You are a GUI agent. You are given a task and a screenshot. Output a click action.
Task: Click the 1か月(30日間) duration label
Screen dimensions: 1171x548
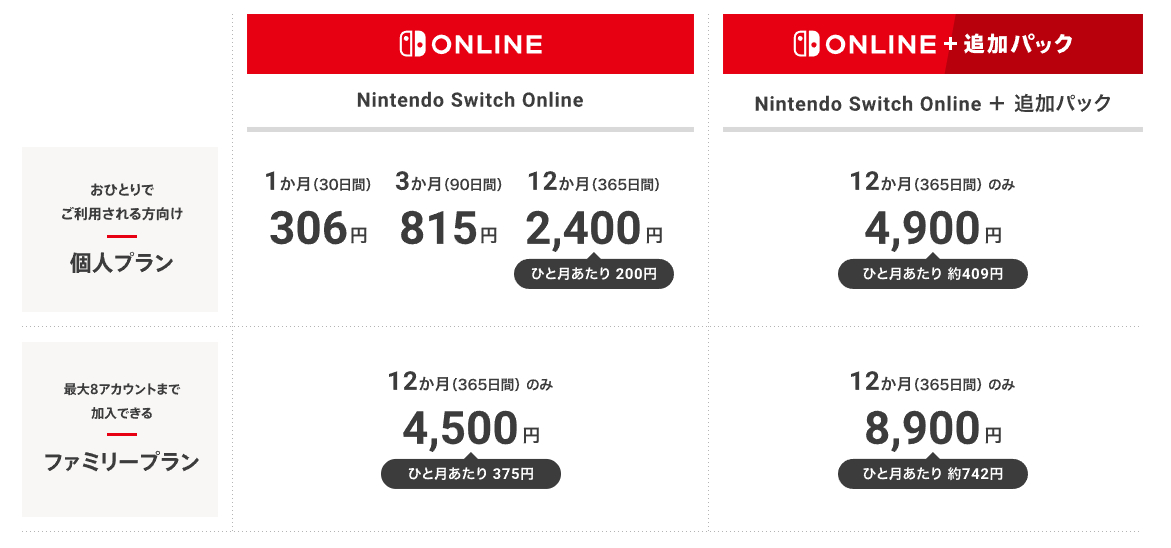pyautogui.click(x=318, y=184)
